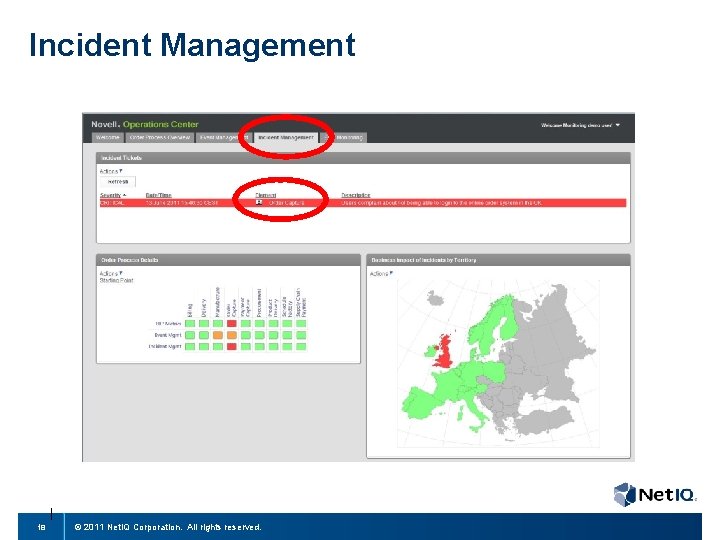The height and width of the screenshot is (540, 720).
Task: Click orange Event Mgmt Manufacture cell
Action: (218, 335)
